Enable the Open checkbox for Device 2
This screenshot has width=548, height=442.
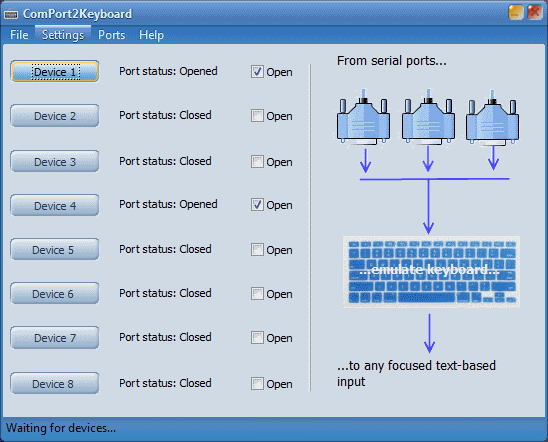pyautogui.click(x=257, y=116)
